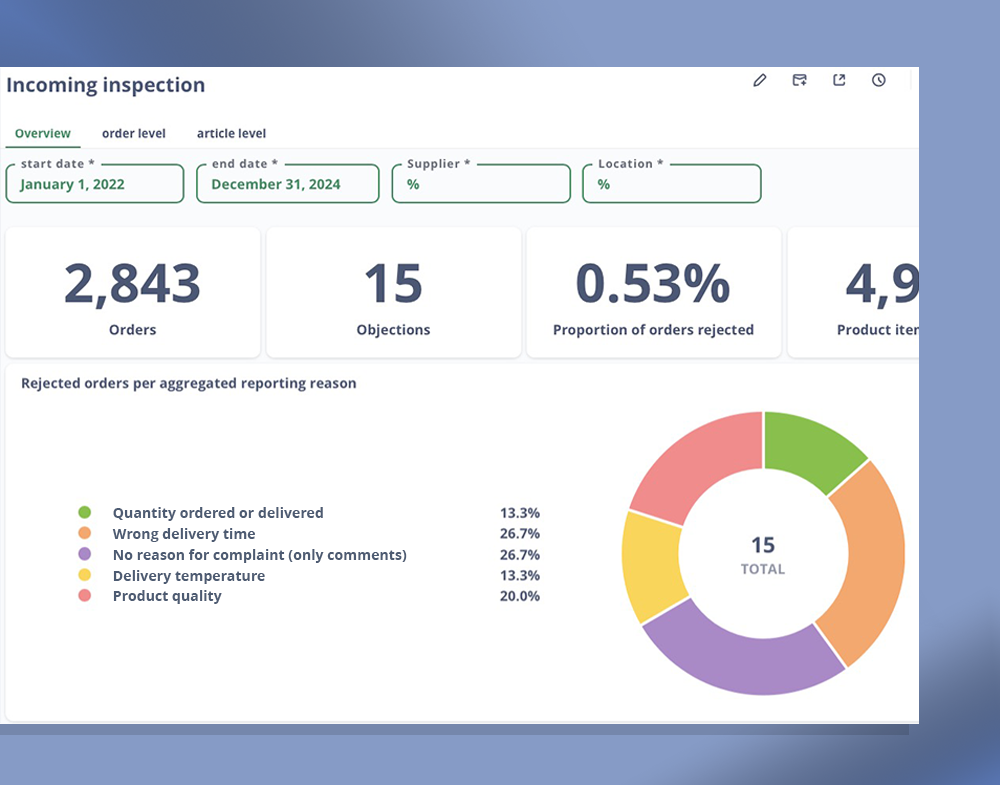Click the purple No reason for complaint dot
1000x785 pixels.
click(x=85, y=554)
